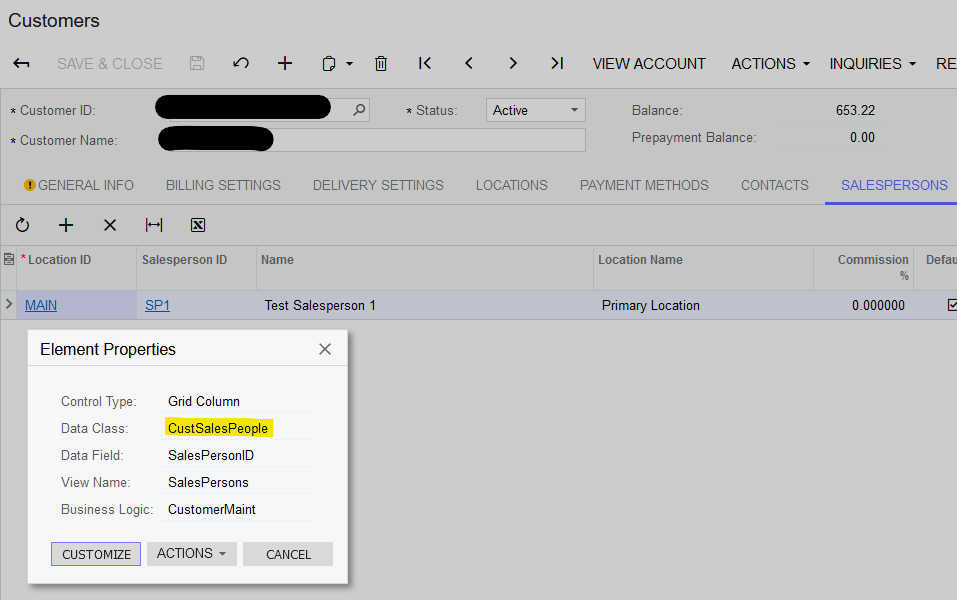The height and width of the screenshot is (600, 957).
Task: Refresh the salespersons grid
Action: [x=23, y=225]
